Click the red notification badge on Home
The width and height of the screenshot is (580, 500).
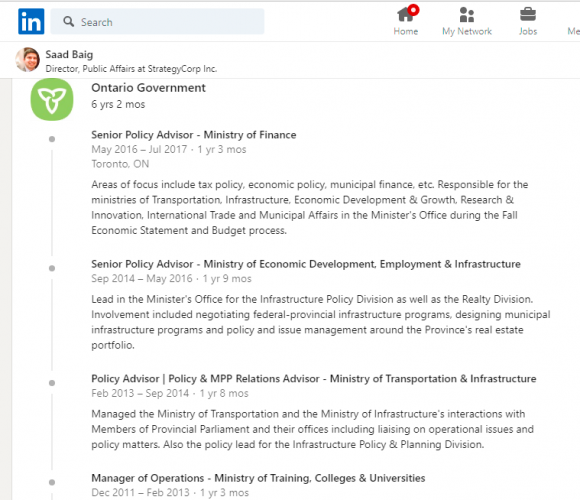pyautogui.click(x=414, y=10)
